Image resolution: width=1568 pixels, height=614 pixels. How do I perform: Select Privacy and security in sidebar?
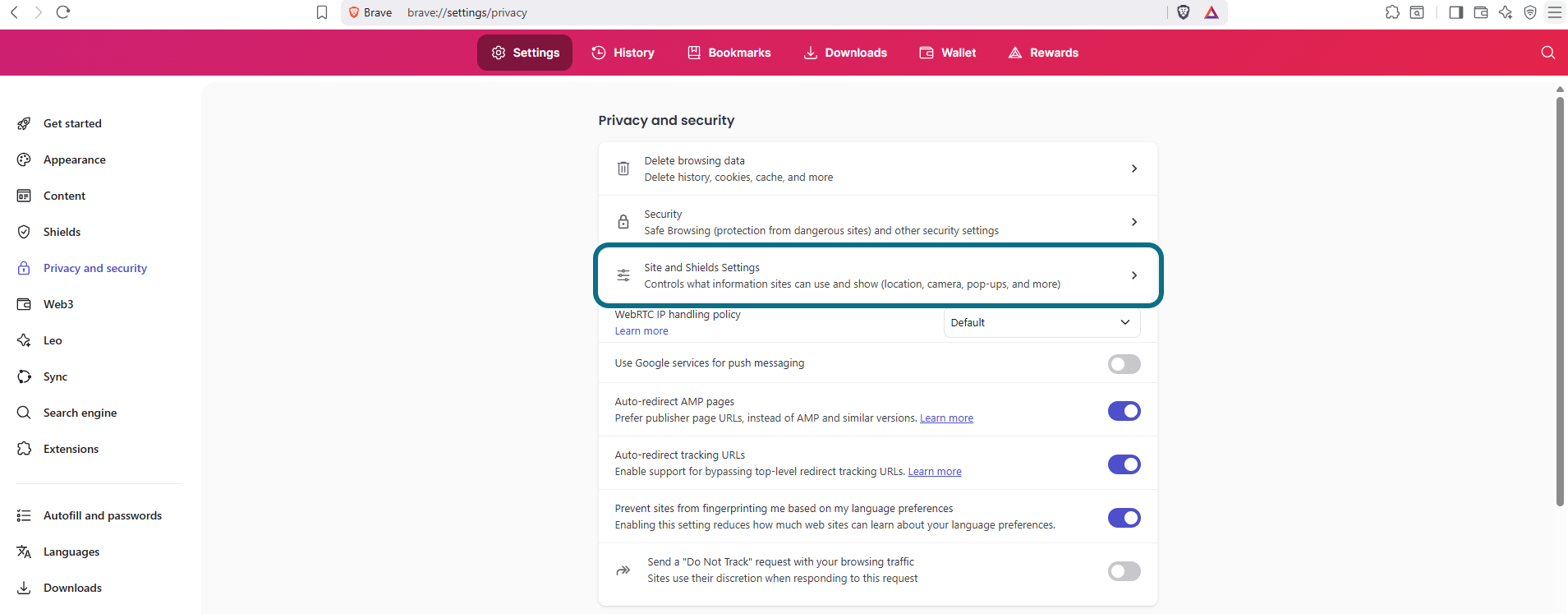click(x=95, y=268)
